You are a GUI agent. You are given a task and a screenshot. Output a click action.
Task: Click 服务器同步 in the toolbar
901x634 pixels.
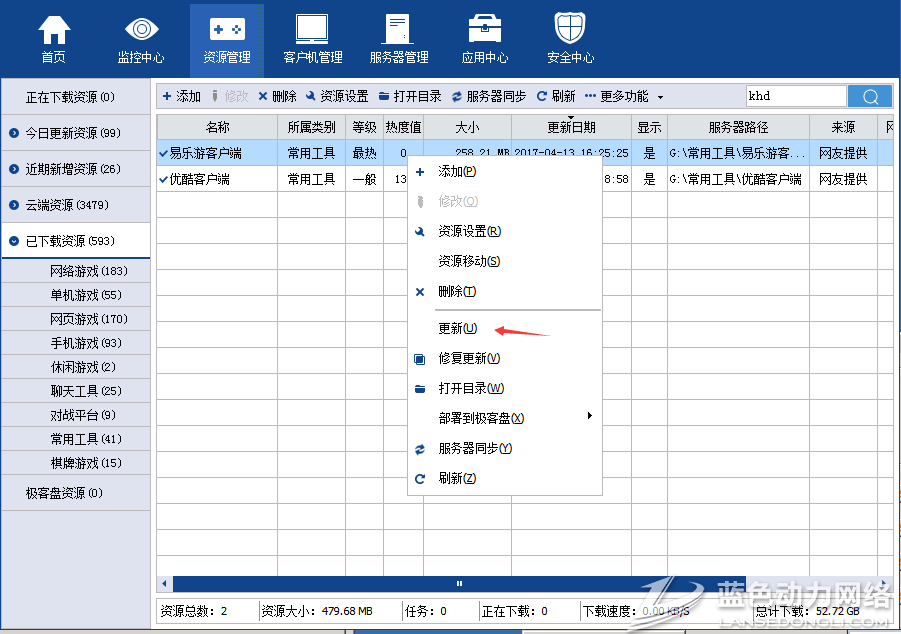click(488, 96)
